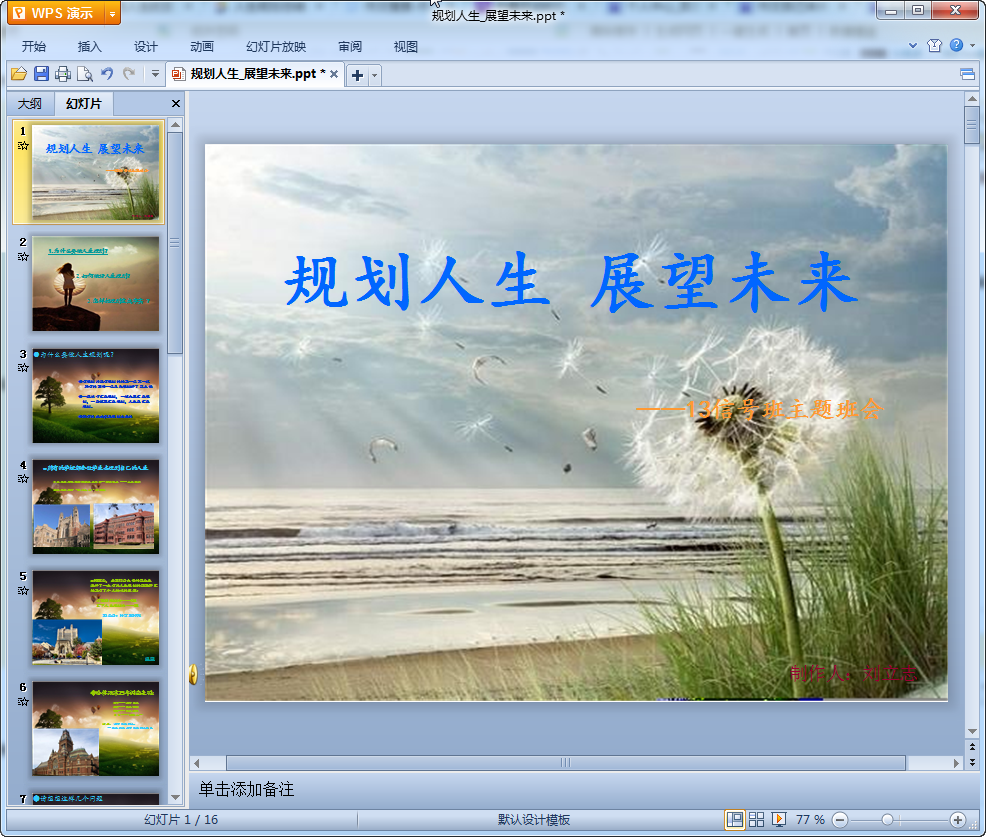Image resolution: width=986 pixels, height=837 pixels.
Task: Click the author text 制作人：刘立志
Action: click(854, 673)
